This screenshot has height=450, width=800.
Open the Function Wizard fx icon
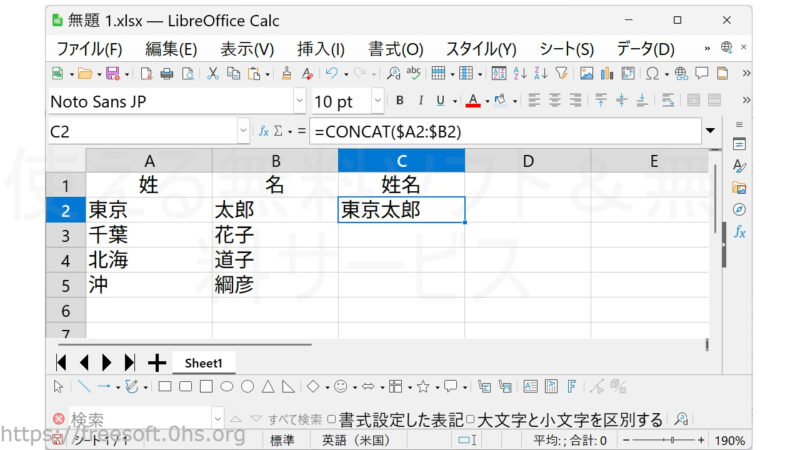tap(264, 131)
